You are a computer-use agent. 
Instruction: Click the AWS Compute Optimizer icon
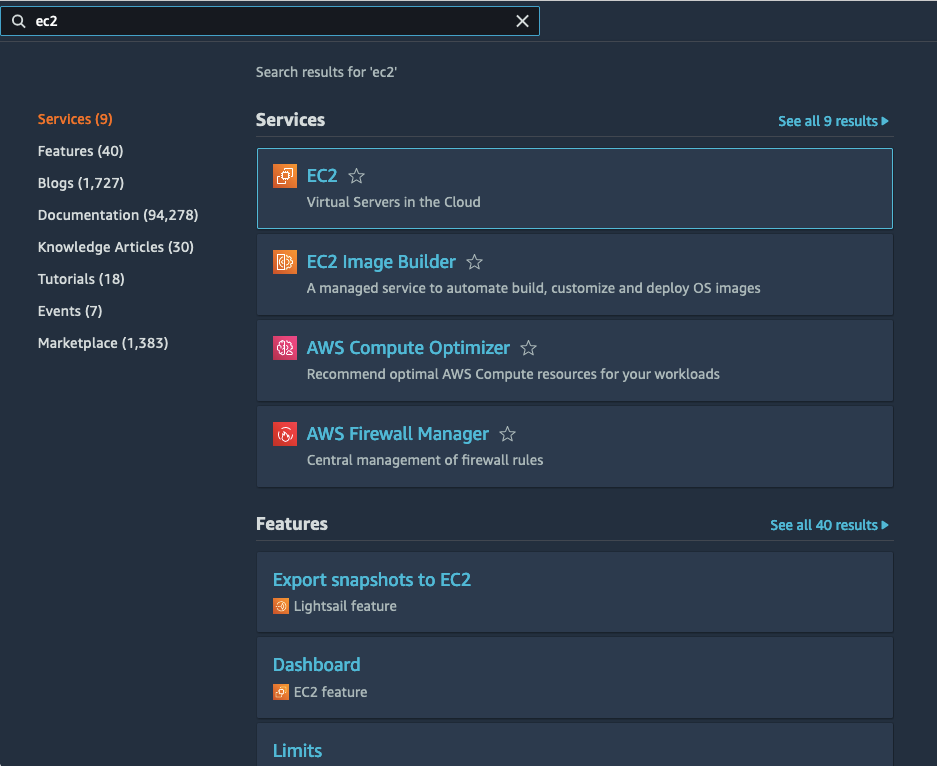click(x=284, y=348)
